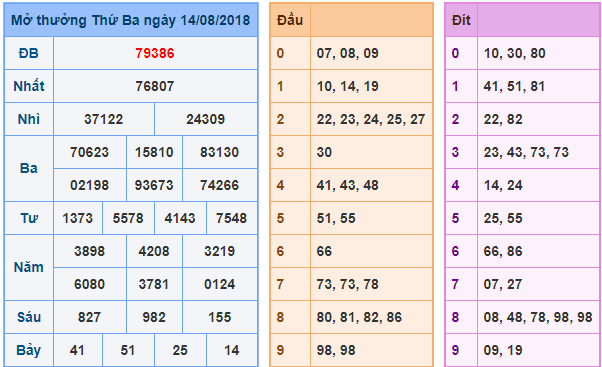Select Ba prize number 02198
This screenshot has width=602, height=367.
(x=89, y=185)
